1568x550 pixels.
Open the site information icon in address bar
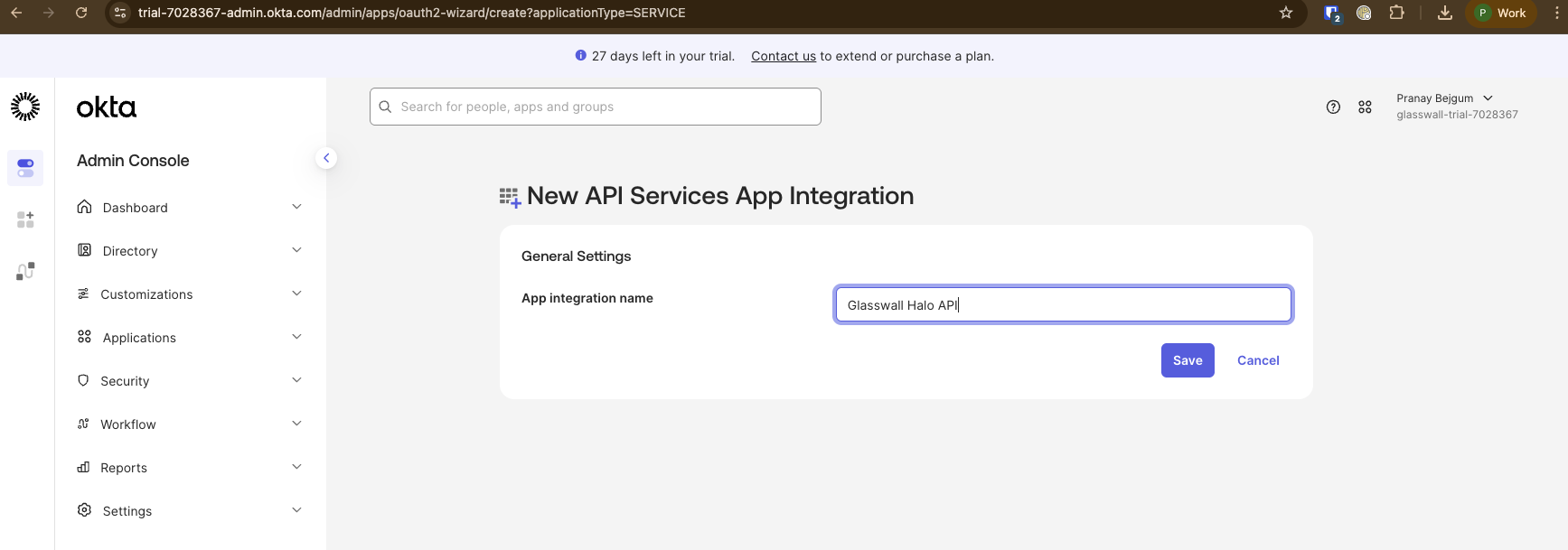pos(120,13)
